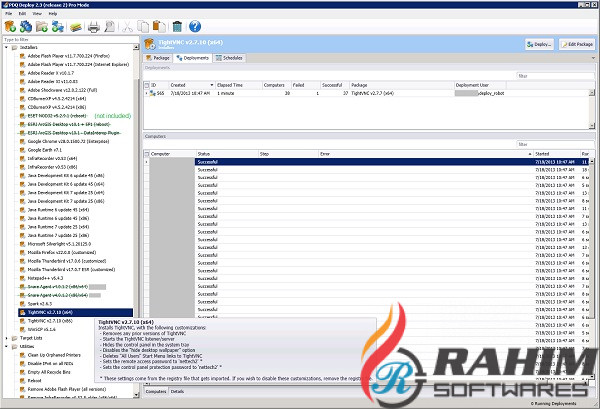The width and height of the screenshot is (600, 409).
Task: Click the Delete trash can toolbar icon
Action: click(177, 26)
